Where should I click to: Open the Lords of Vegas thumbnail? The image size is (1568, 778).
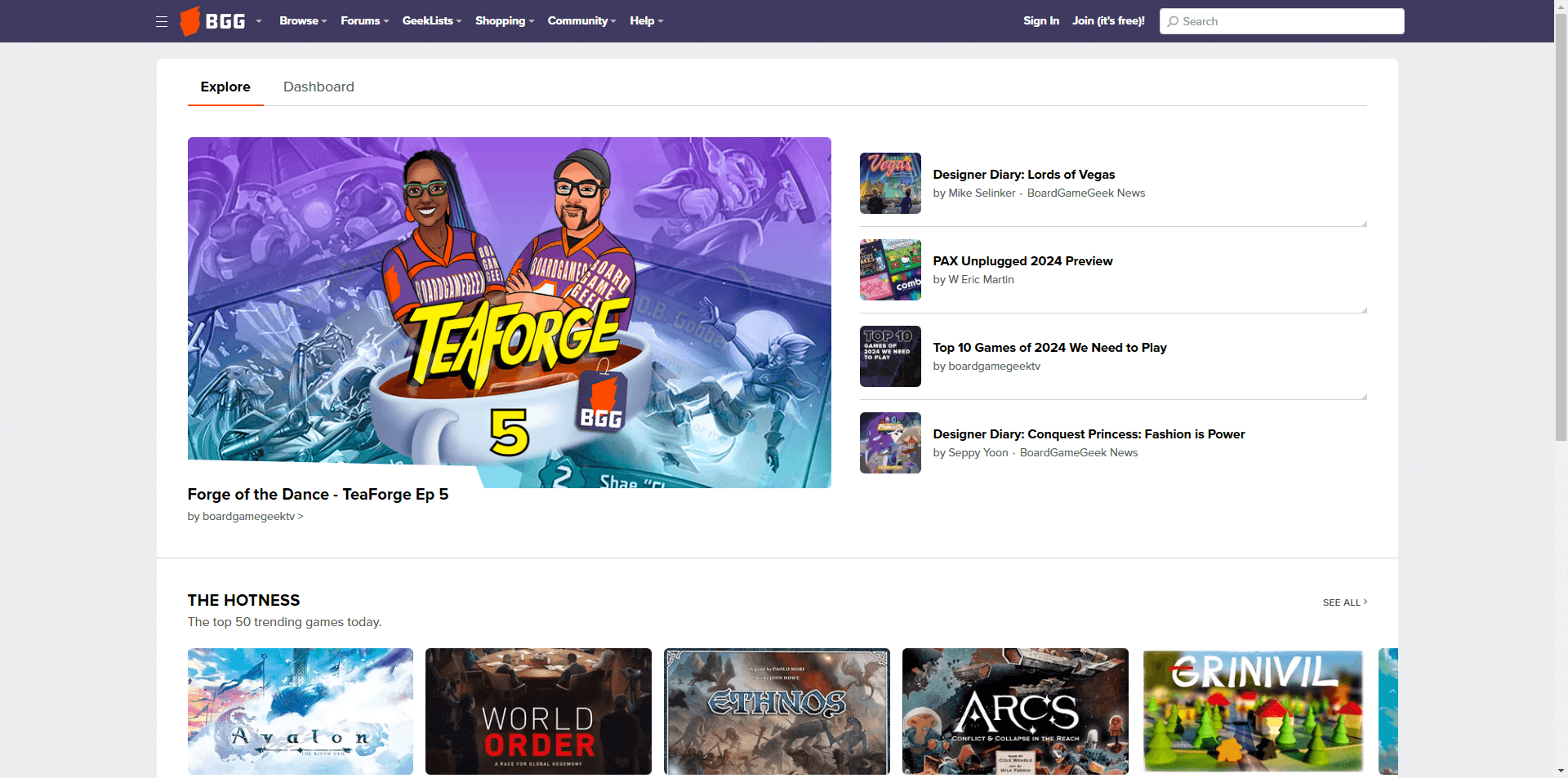[890, 183]
